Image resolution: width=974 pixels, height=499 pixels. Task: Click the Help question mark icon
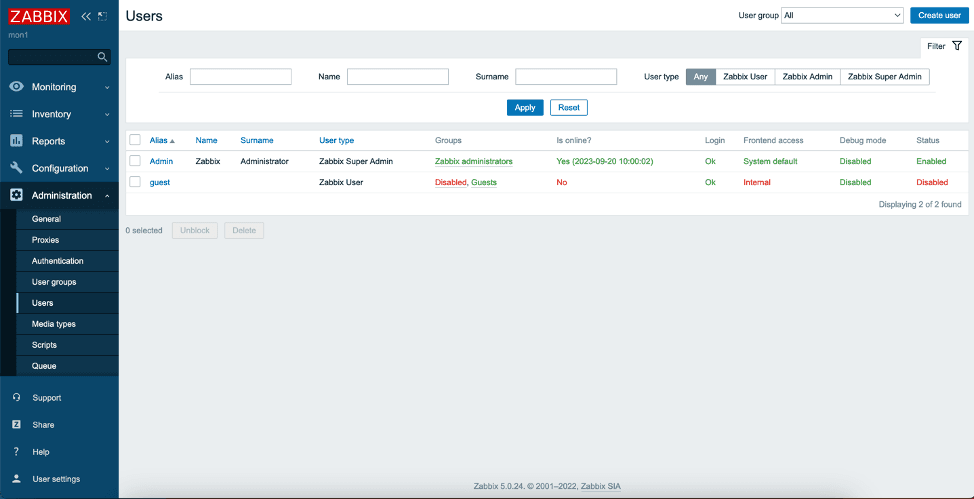(17, 452)
